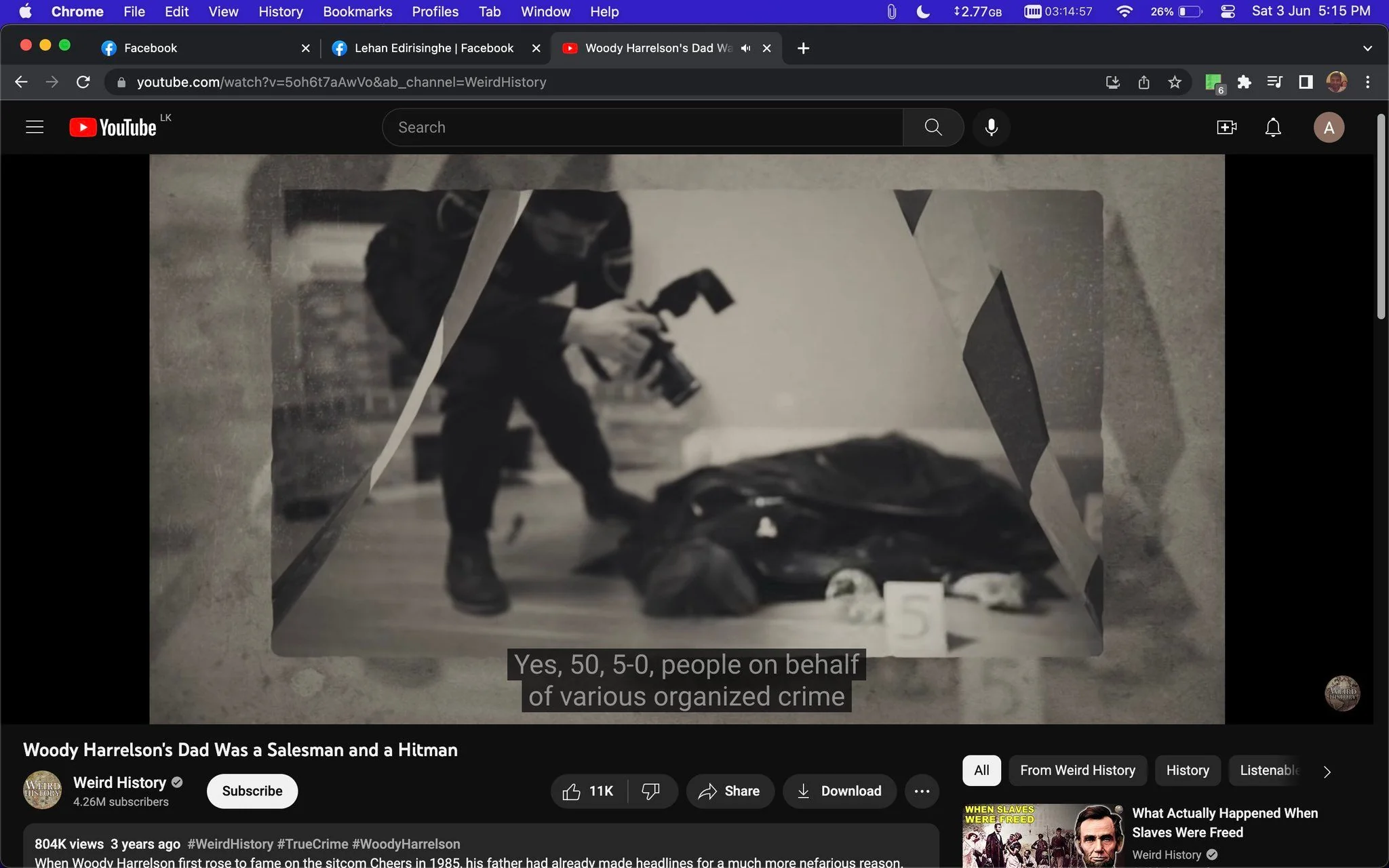Click the search magnifier button
The height and width of the screenshot is (868, 1389).
933,127
